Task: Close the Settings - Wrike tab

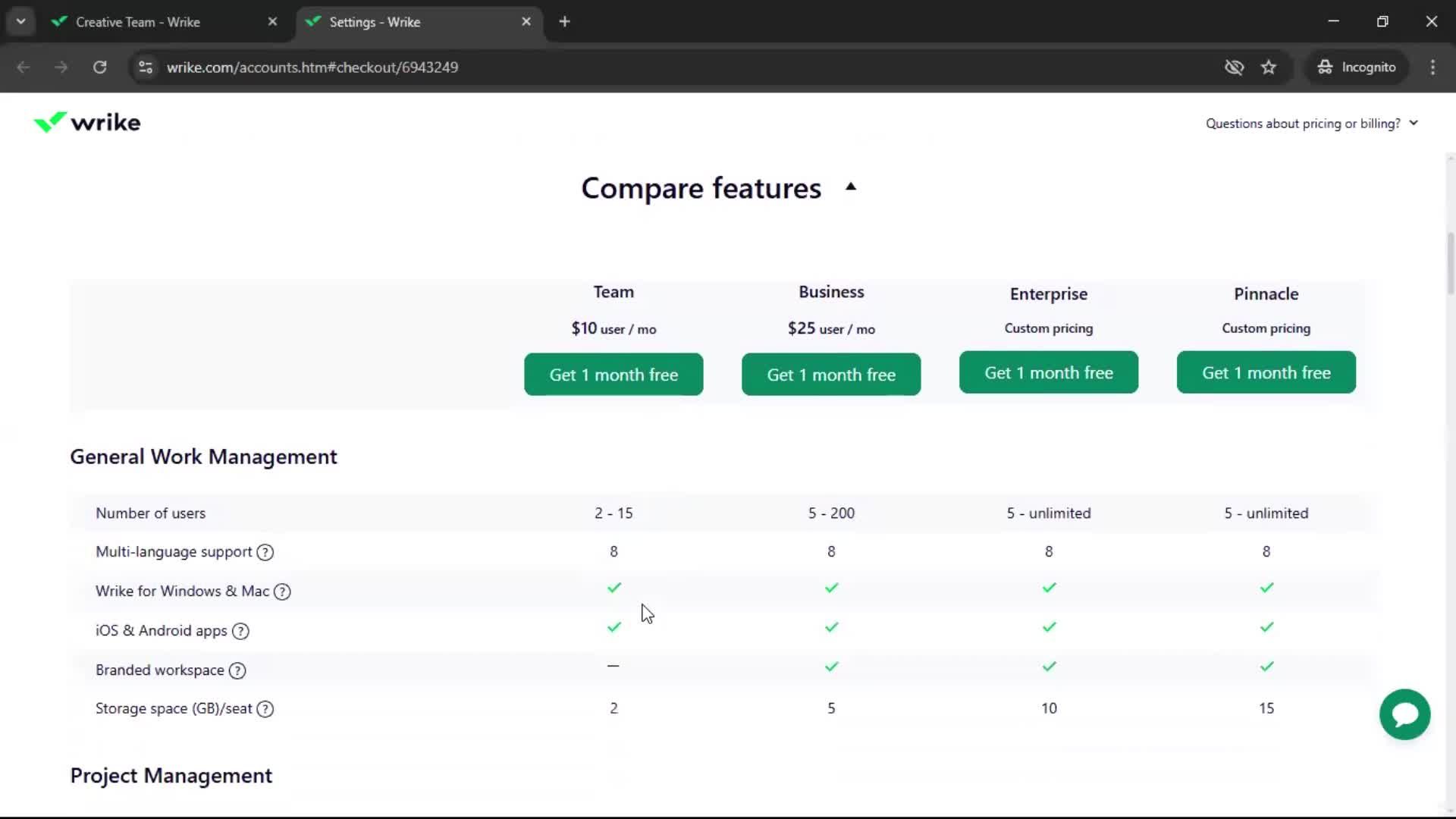Action: [526, 22]
